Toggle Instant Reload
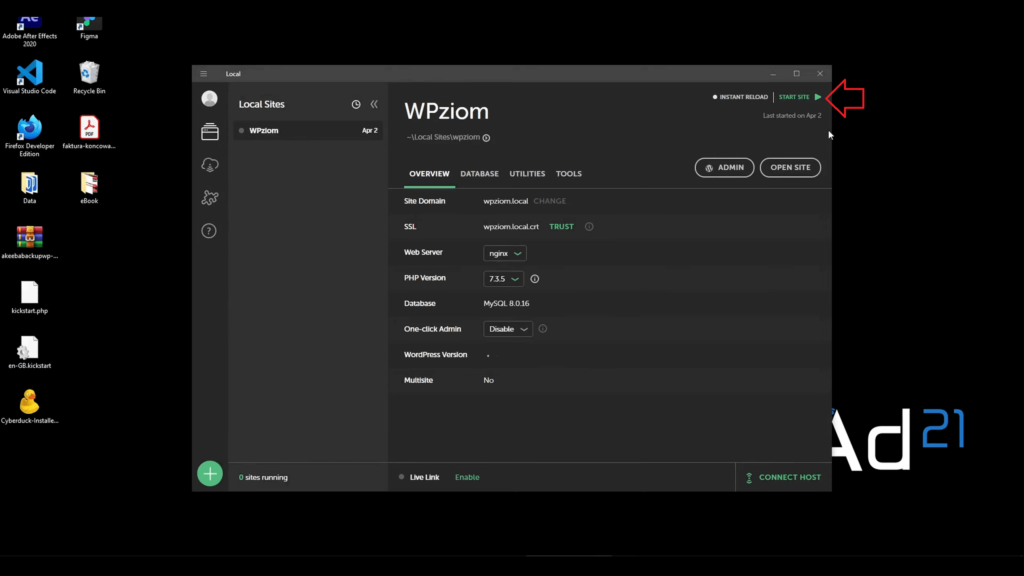Viewport: 1024px width, 576px height. (740, 97)
